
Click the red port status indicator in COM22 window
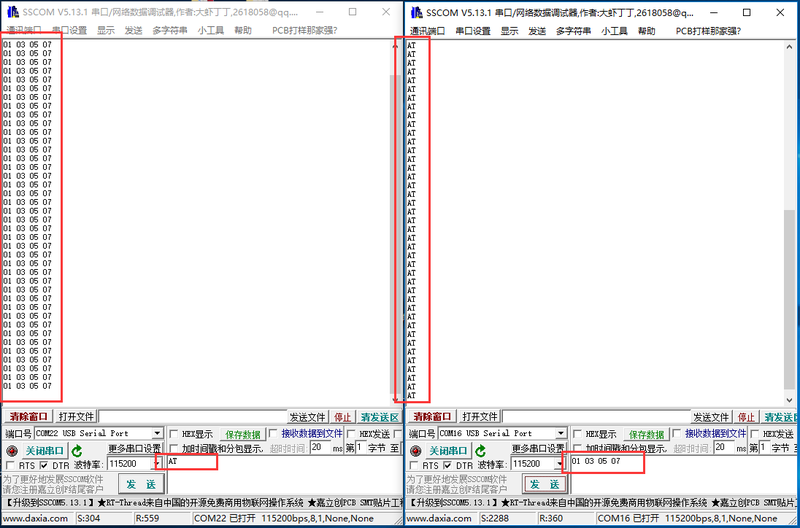(12, 451)
